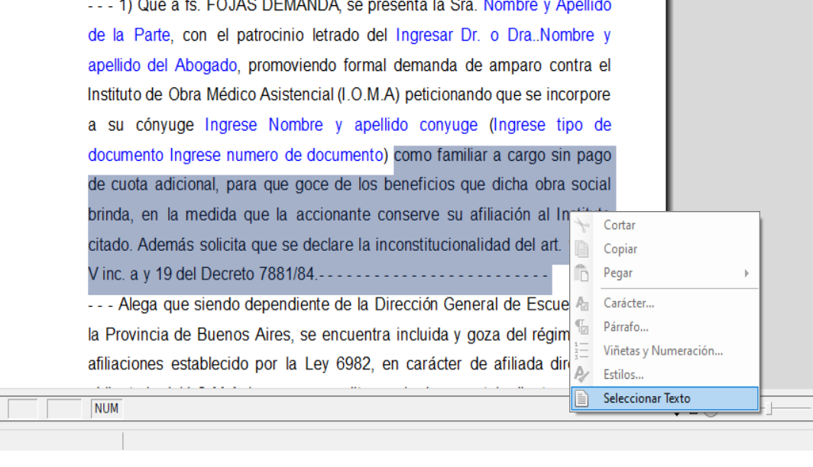Click the 'Nombre y Apellido de la Parte' field
This screenshot has width=813, height=467.
coord(546,6)
